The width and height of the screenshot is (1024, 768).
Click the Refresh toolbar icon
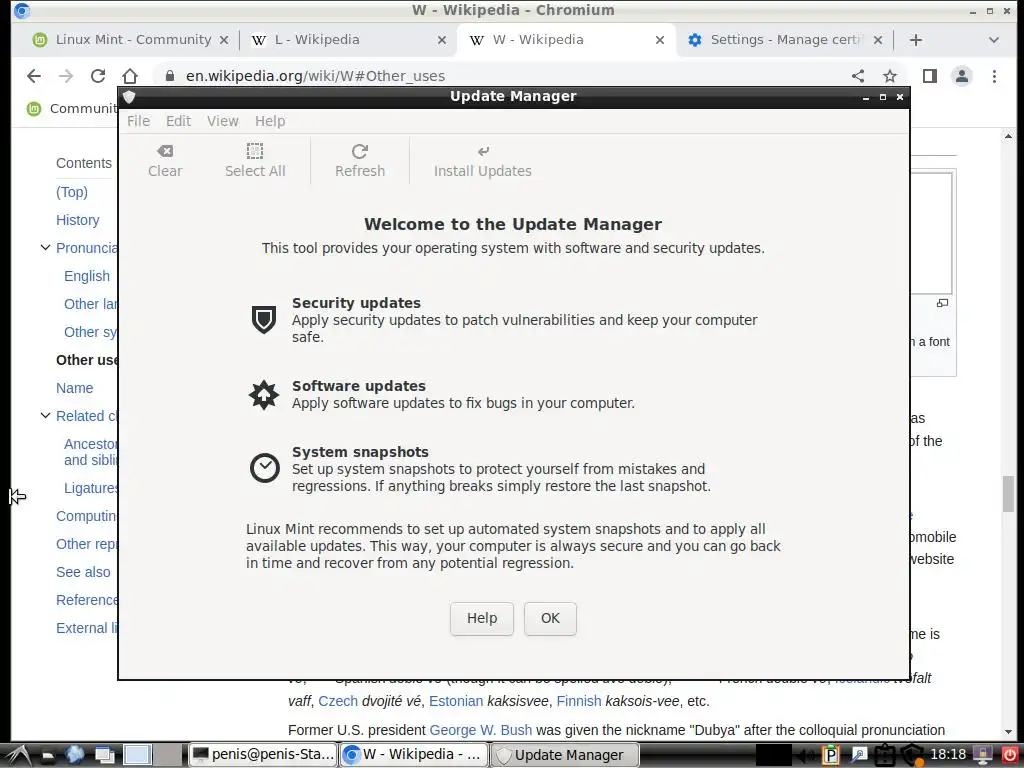360,152
